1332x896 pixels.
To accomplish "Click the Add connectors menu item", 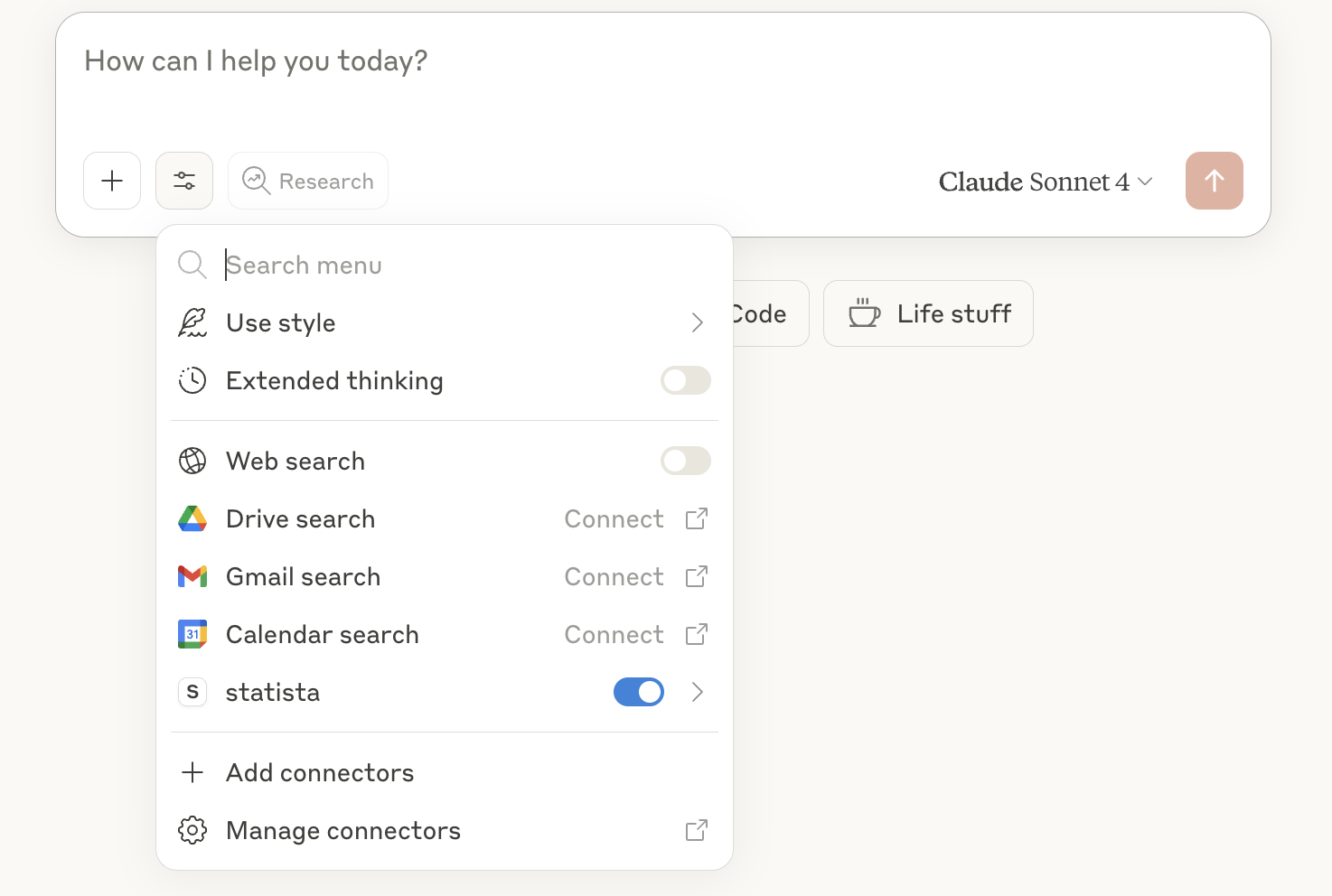I will click(x=445, y=772).
